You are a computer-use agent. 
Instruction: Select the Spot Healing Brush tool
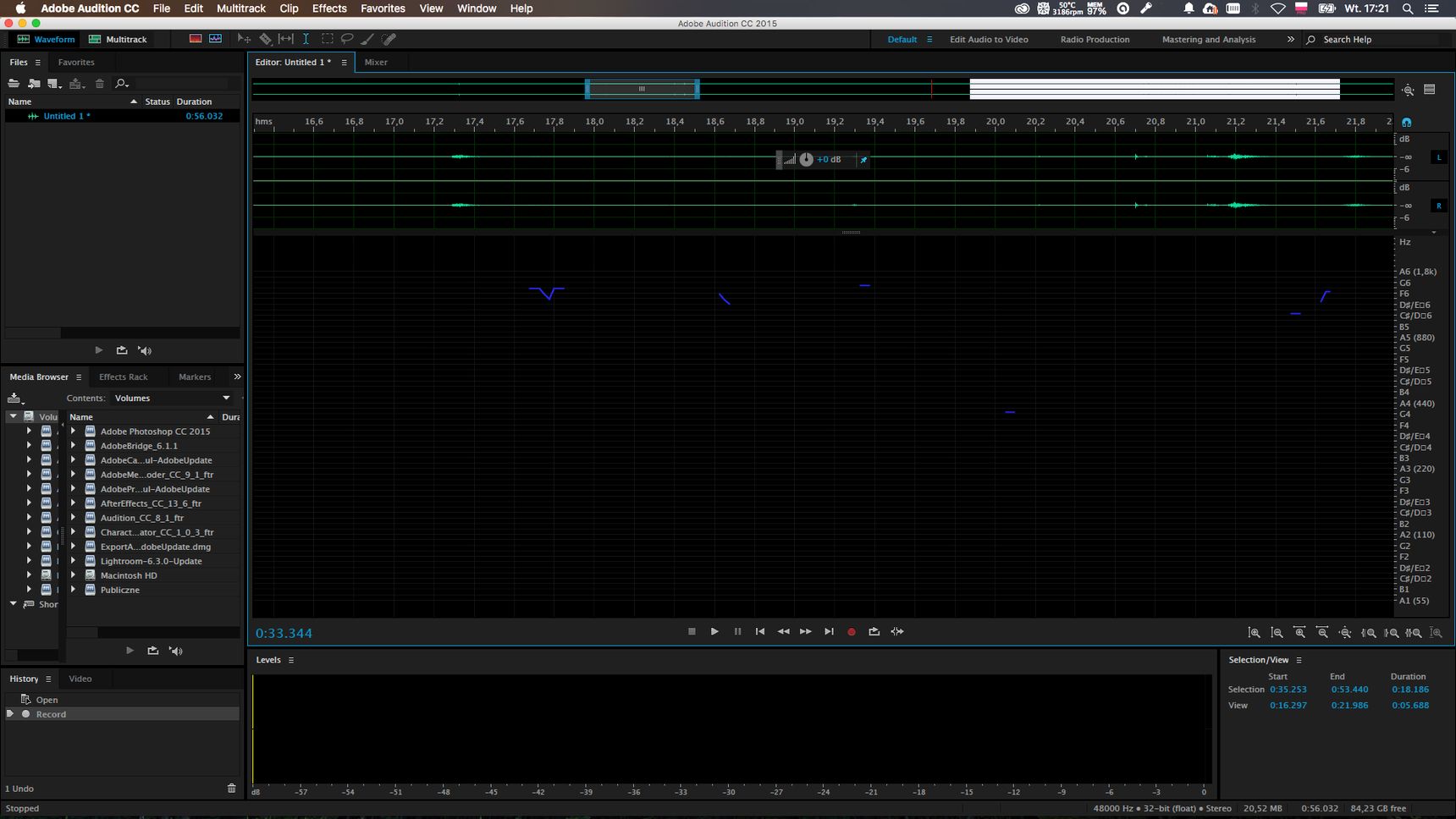pos(389,39)
